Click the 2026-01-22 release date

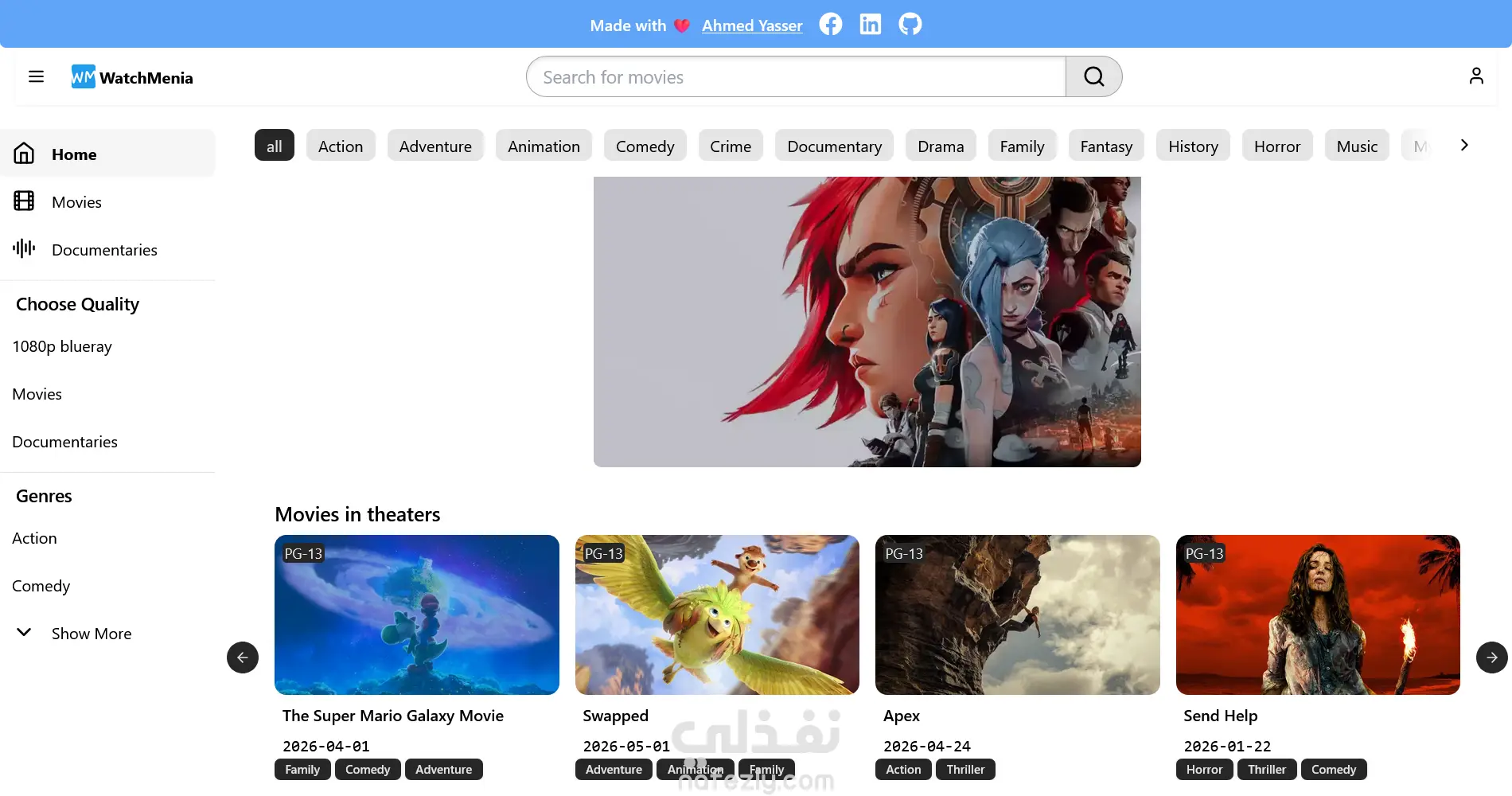click(1228, 746)
